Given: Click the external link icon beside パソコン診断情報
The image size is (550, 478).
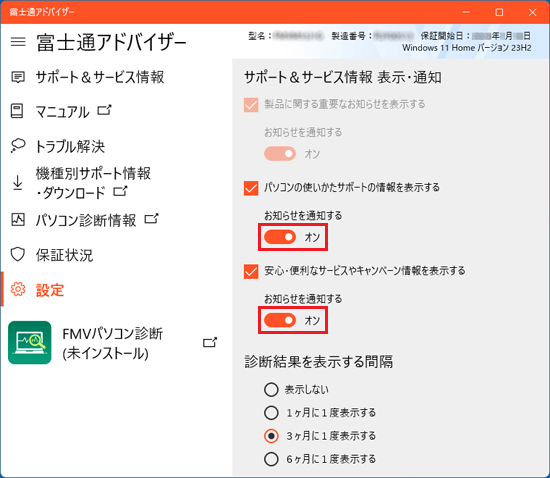Looking at the screenshot, I should click(x=152, y=218).
